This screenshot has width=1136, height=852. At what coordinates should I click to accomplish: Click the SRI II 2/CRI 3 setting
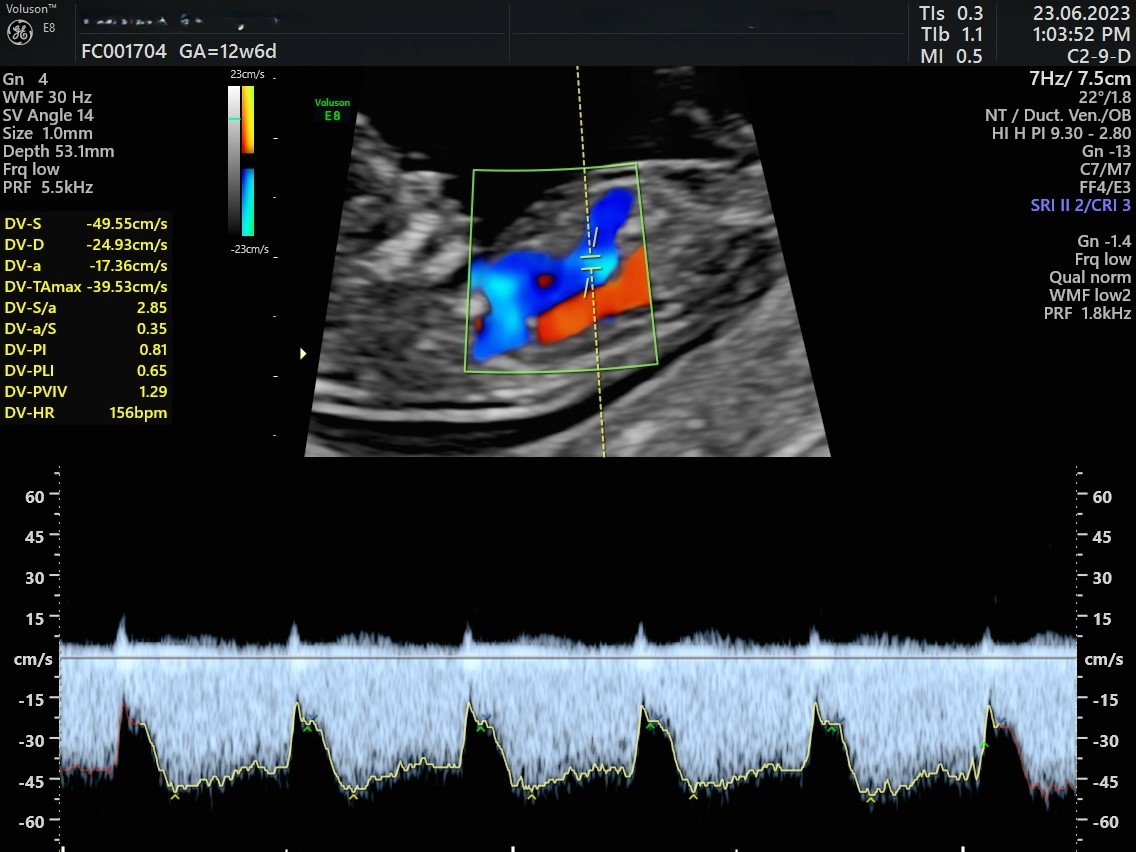(1080, 206)
